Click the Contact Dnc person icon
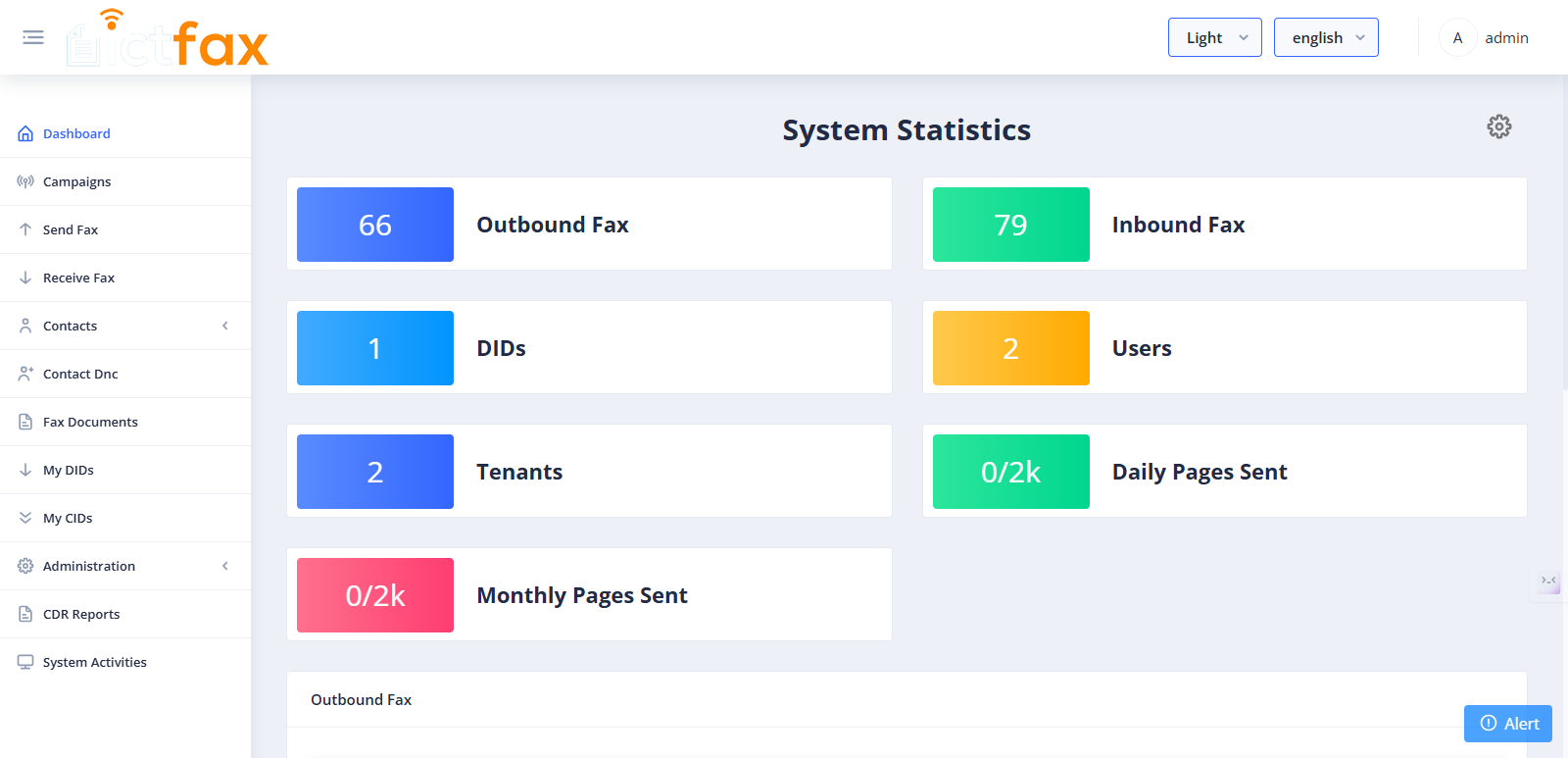This screenshot has width=1568, height=758. coord(25,374)
